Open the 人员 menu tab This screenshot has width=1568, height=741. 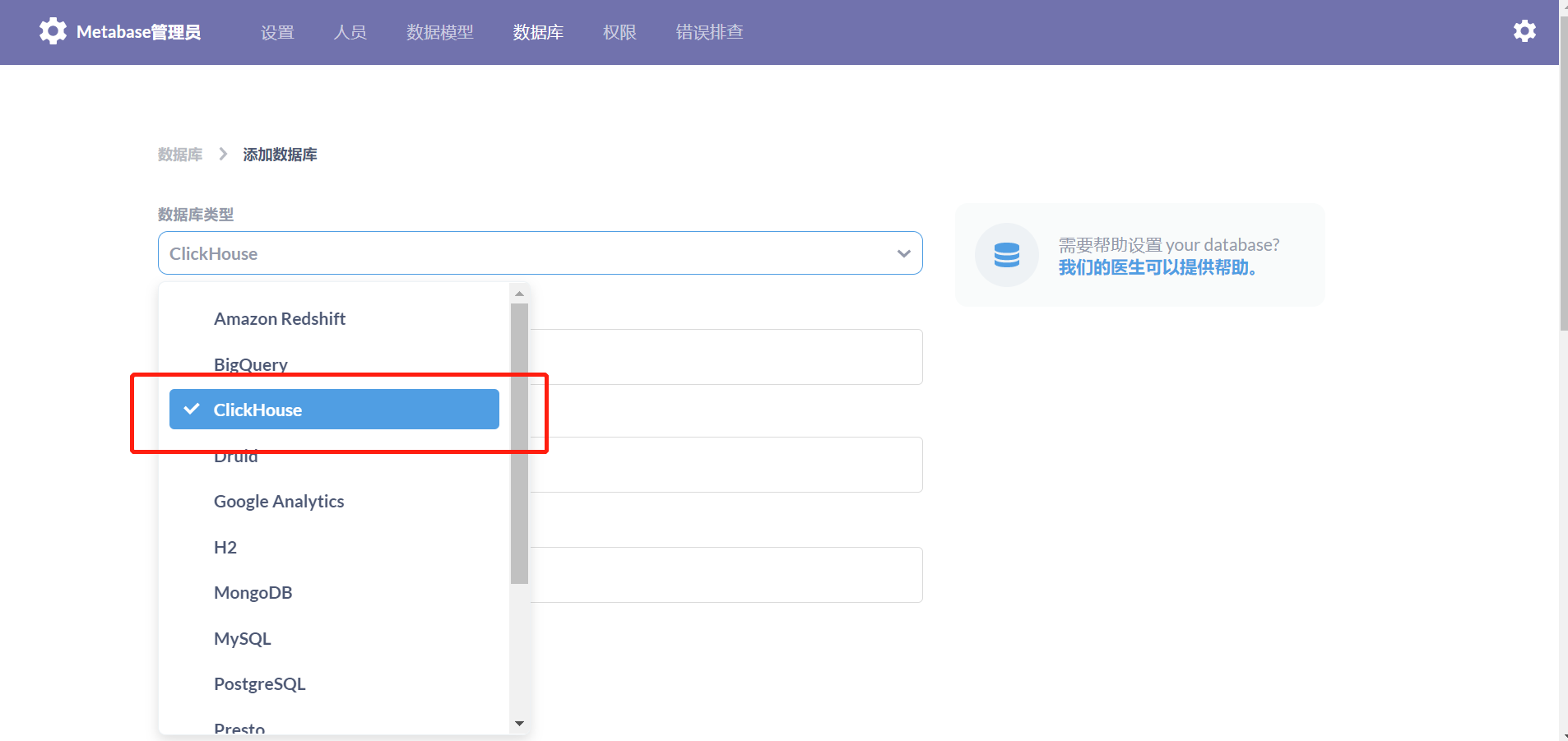pyautogui.click(x=350, y=32)
